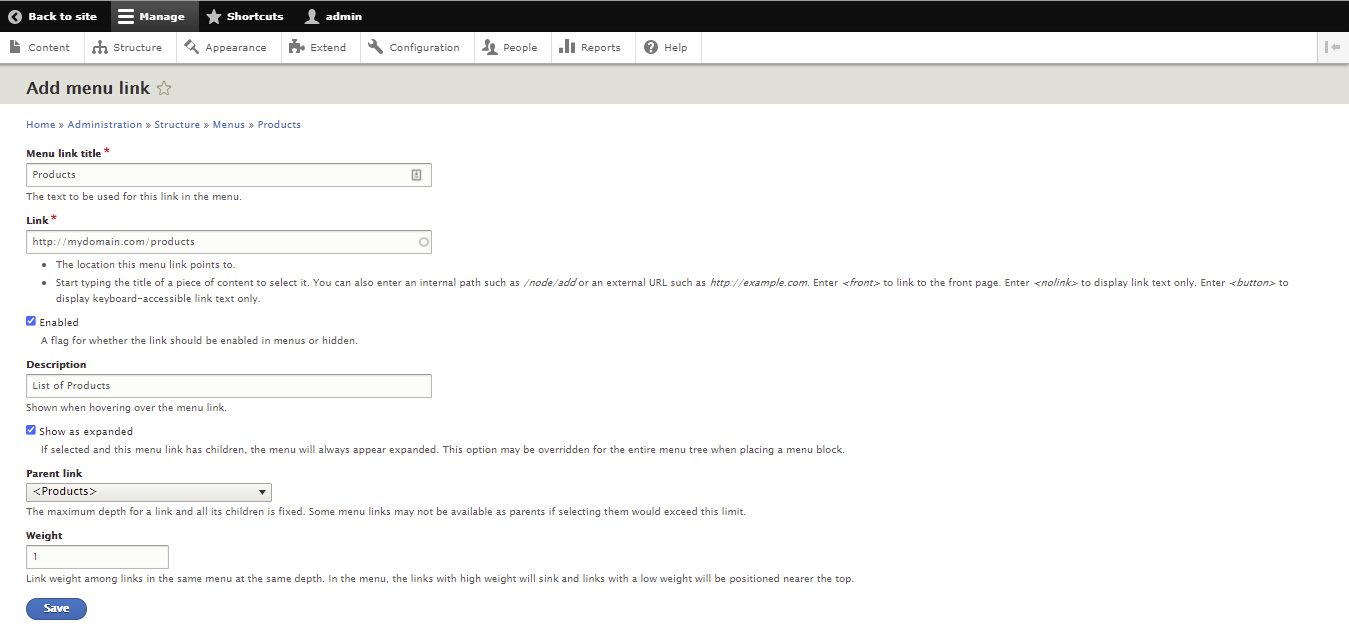Click inside the Weight field

(97, 556)
